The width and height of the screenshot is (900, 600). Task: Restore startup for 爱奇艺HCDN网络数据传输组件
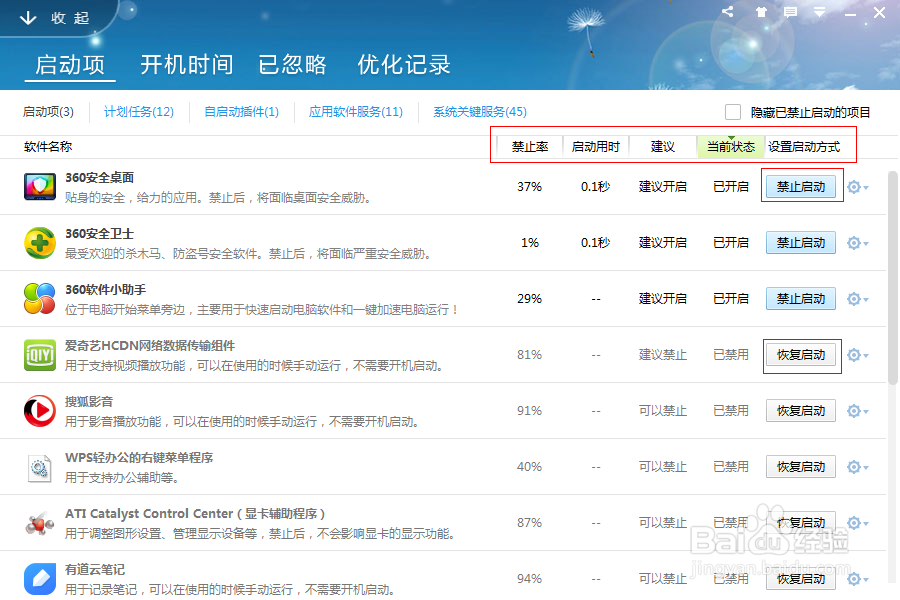801,355
